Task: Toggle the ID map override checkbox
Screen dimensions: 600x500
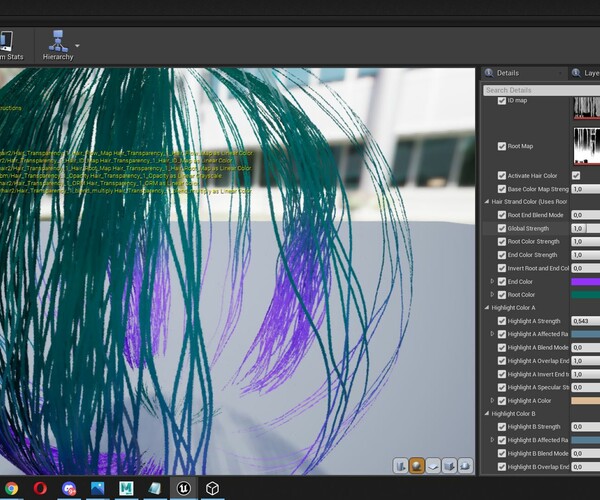Action: coord(502,101)
